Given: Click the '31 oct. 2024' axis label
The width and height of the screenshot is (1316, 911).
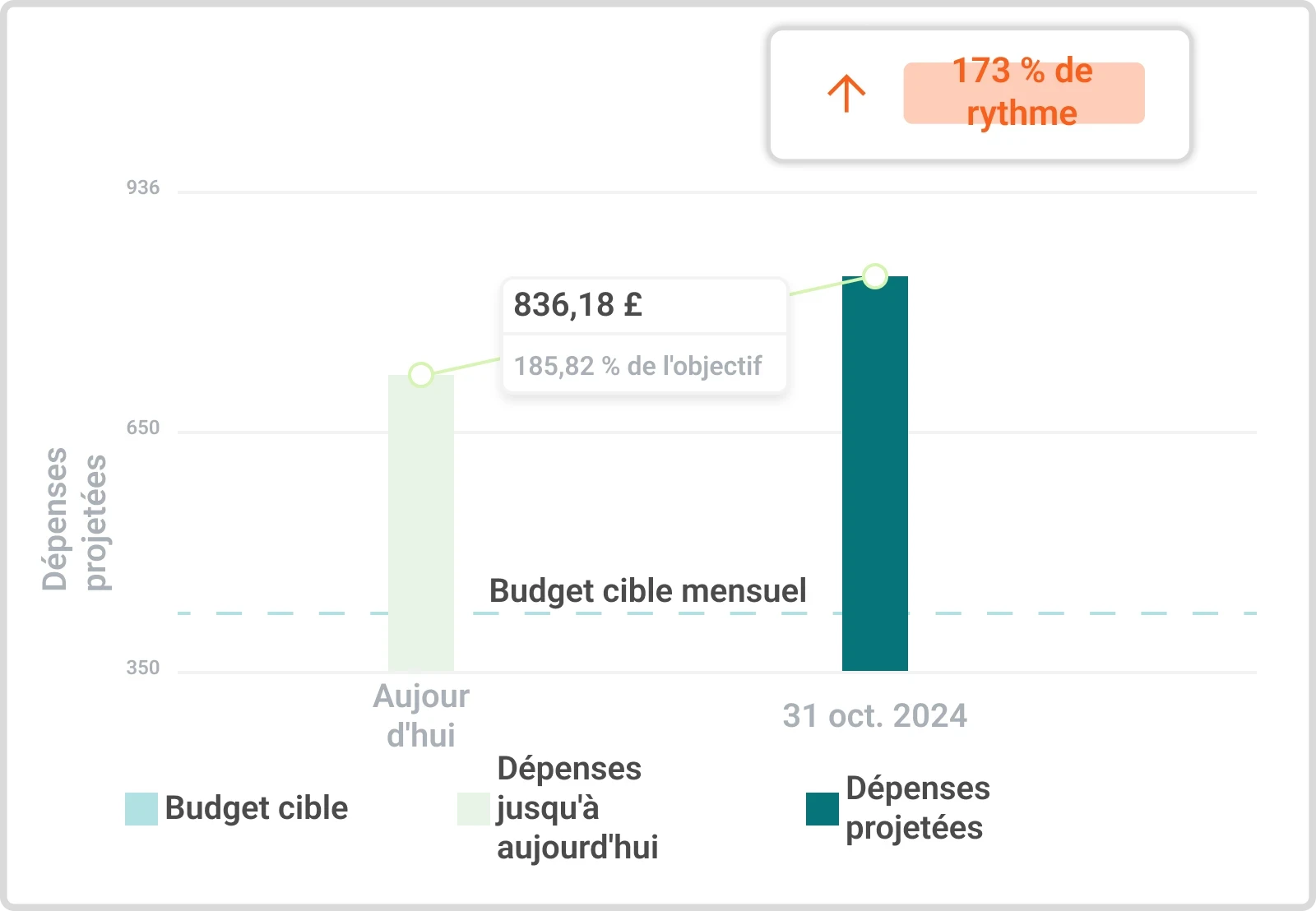Looking at the screenshot, I should pyautogui.click(x=875, y=716).
